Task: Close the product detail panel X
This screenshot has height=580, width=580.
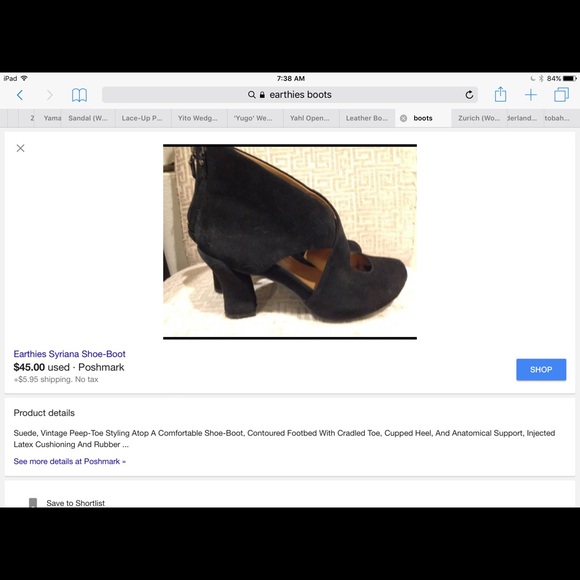Action: [x=20, y=148]
